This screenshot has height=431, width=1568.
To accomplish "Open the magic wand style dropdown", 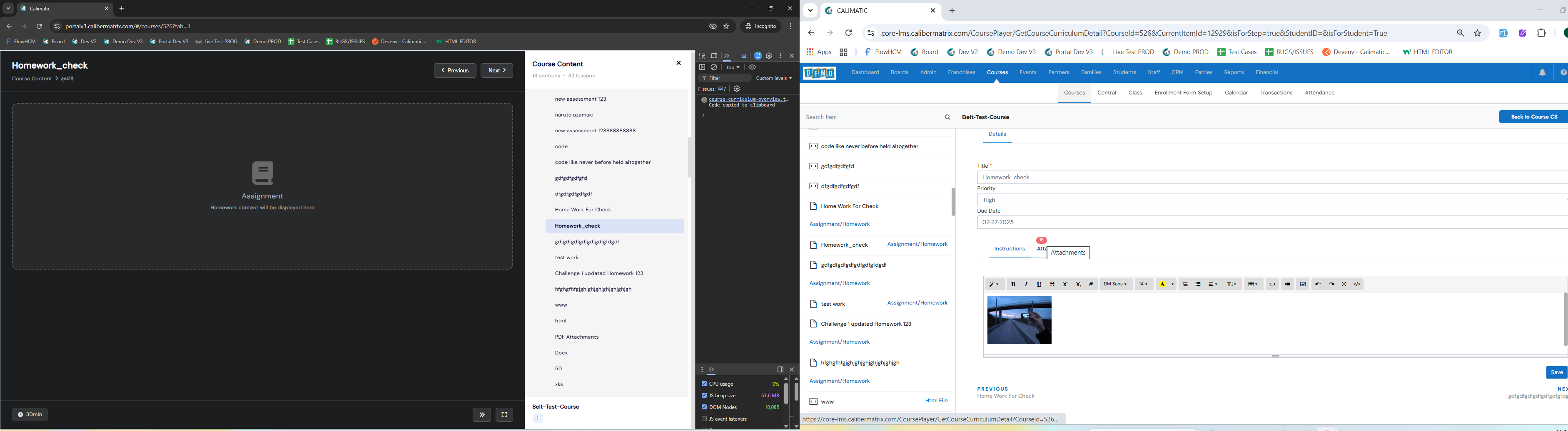I will (995, 285).
